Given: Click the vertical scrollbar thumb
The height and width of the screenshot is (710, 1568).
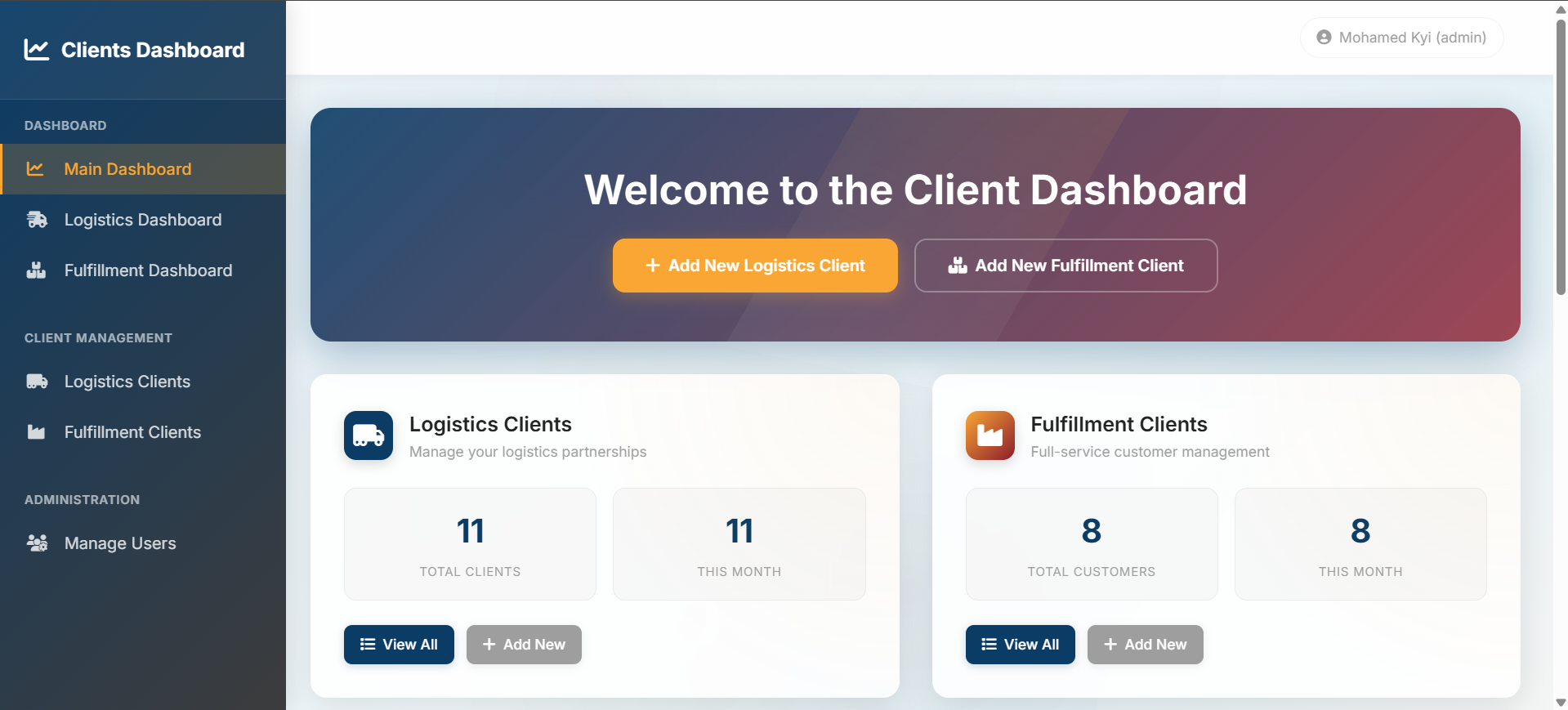Looking at the screenshot, I should pos(1561,157).
